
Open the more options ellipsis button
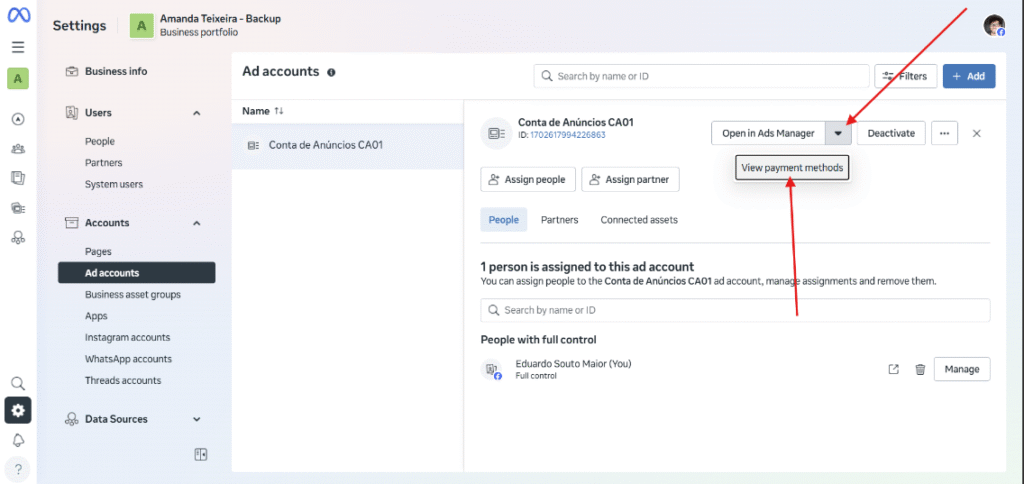(x=944, y=133)
